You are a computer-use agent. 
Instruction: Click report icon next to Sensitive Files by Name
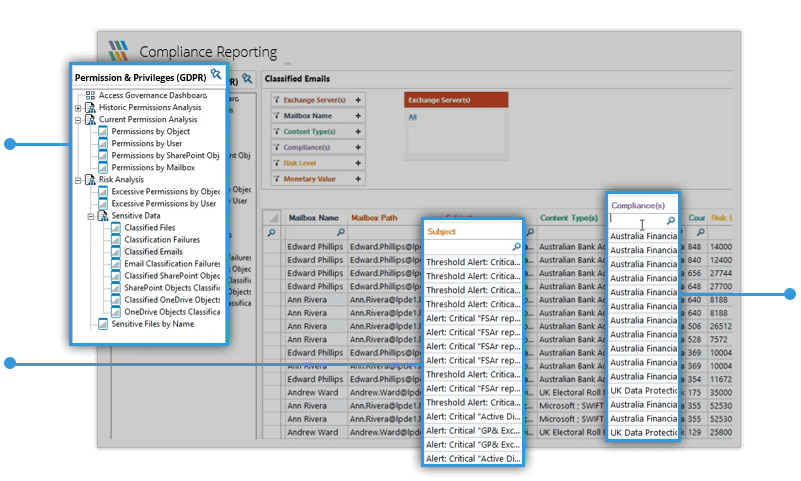tap(103, 324)
